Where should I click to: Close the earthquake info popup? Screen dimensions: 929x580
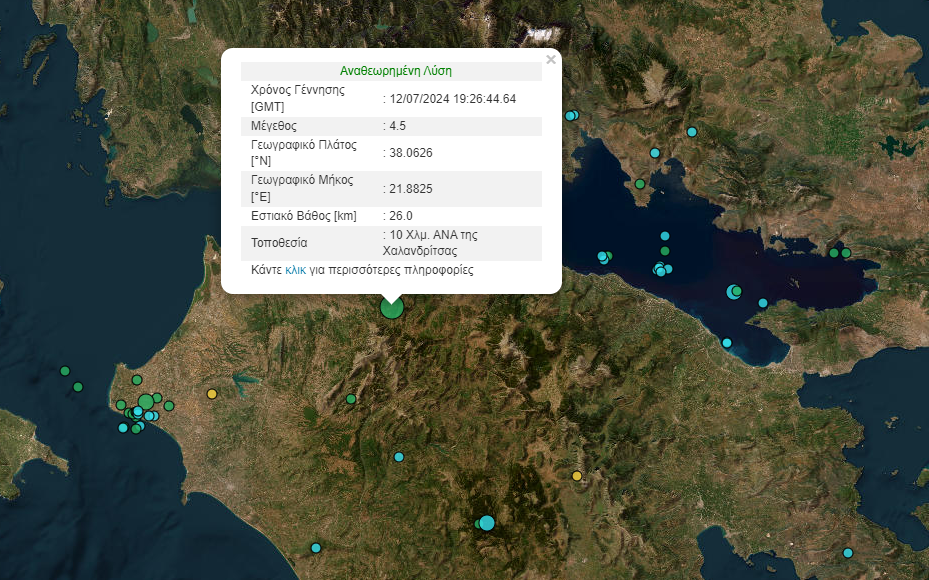click(550, 60)
